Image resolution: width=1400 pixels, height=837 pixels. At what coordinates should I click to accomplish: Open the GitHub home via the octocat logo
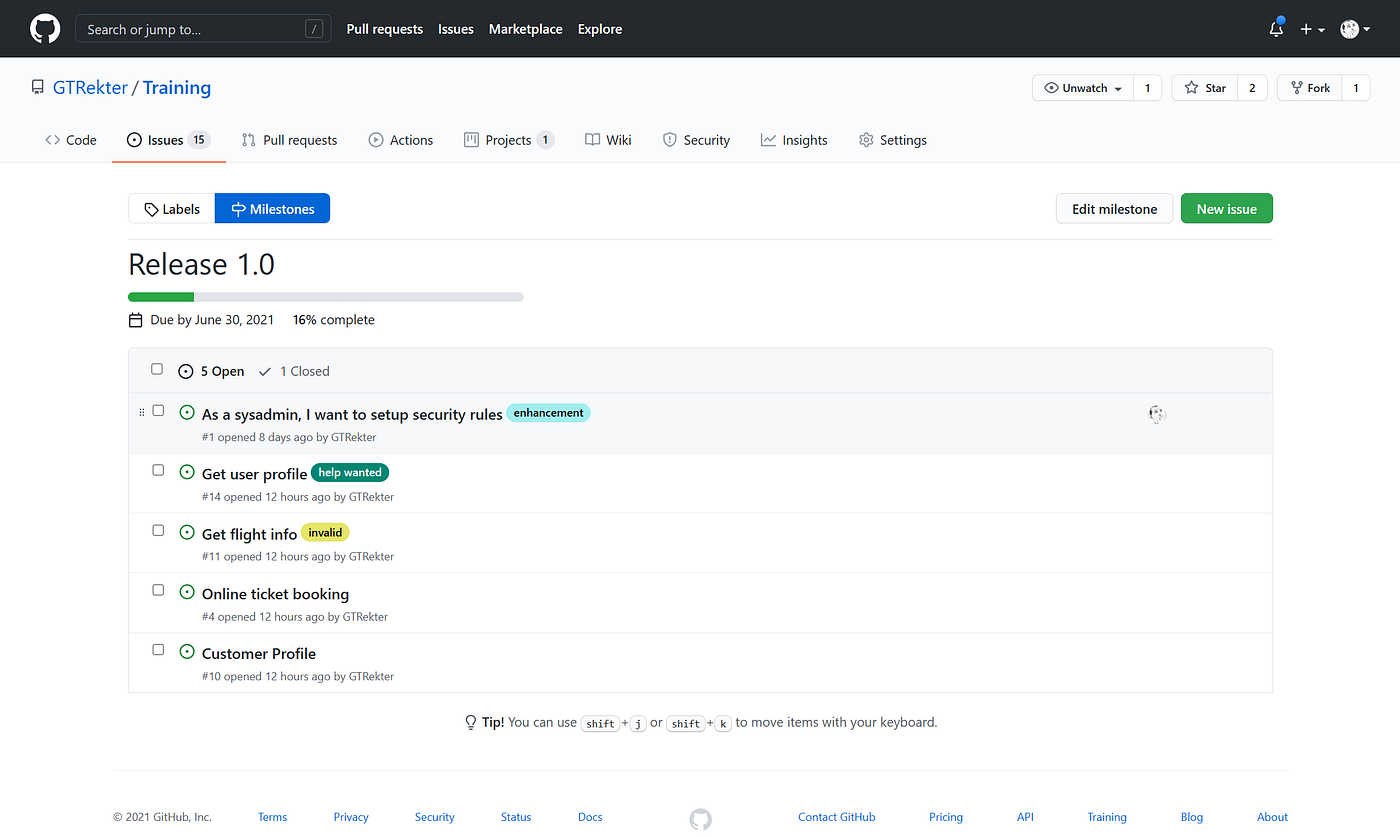[x=45, y=28]
